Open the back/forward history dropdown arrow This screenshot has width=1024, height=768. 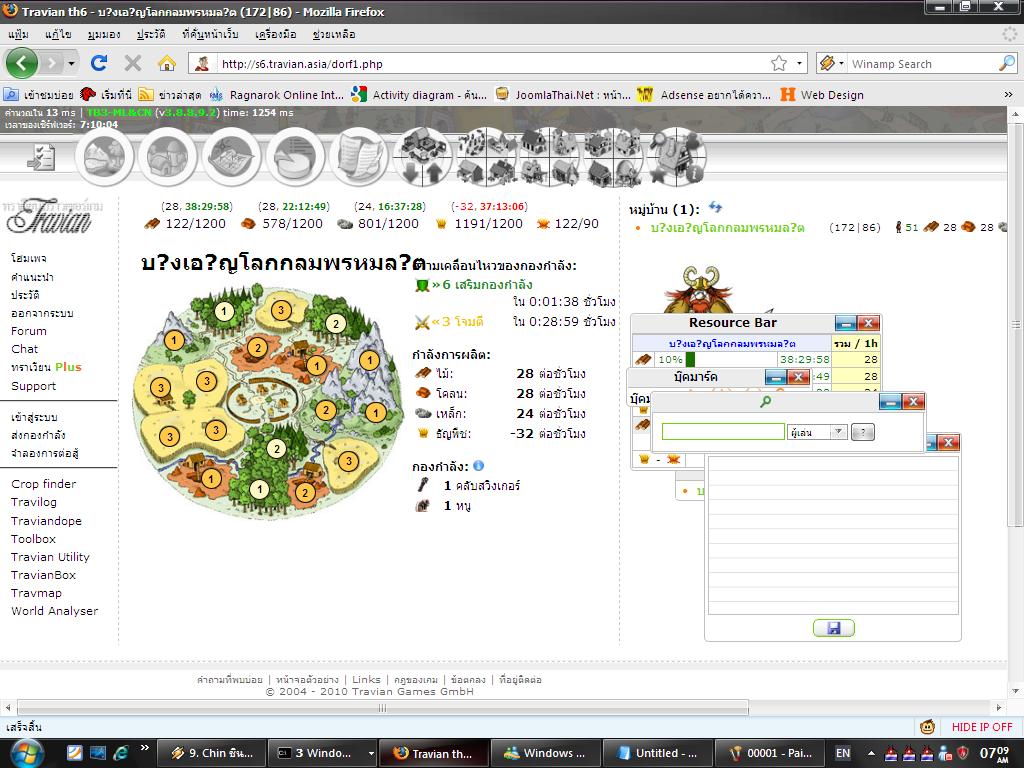(71, 63)
